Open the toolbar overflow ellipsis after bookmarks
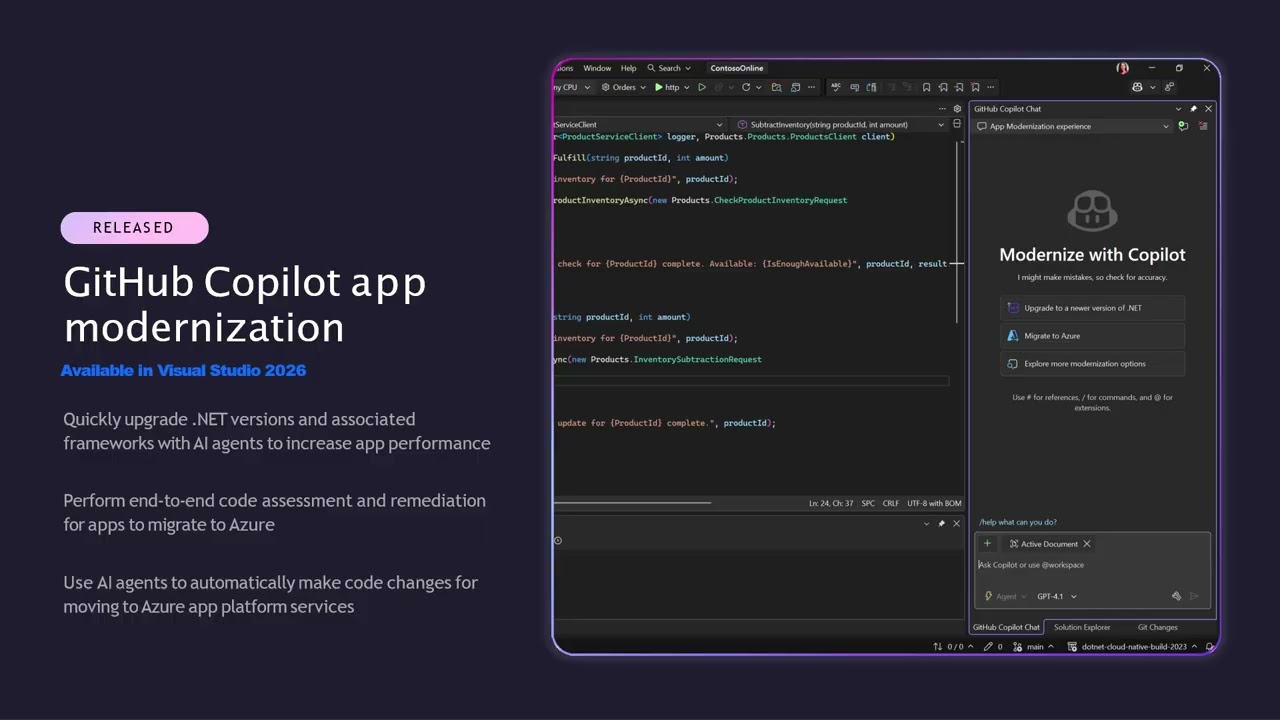 point(991,87)
